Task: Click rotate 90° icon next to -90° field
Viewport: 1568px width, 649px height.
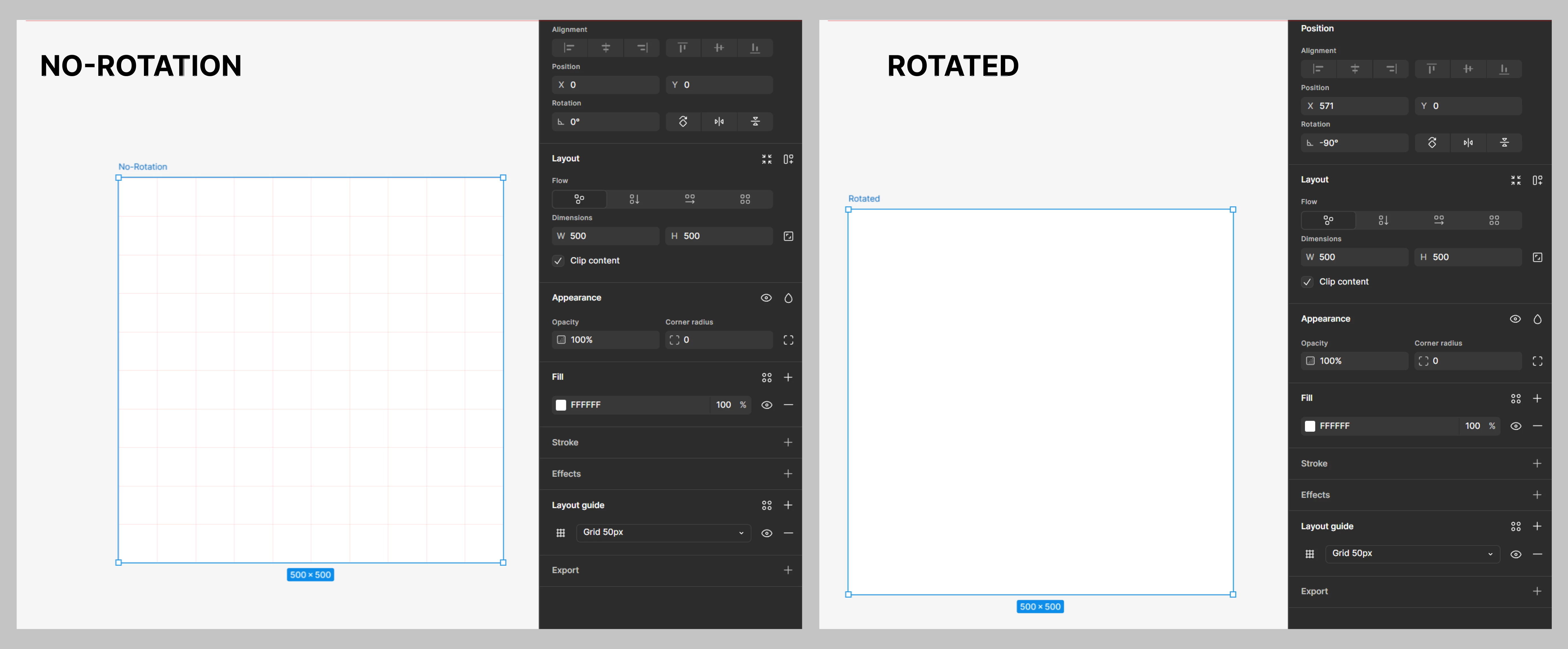Action: [x=1432, y=143]
